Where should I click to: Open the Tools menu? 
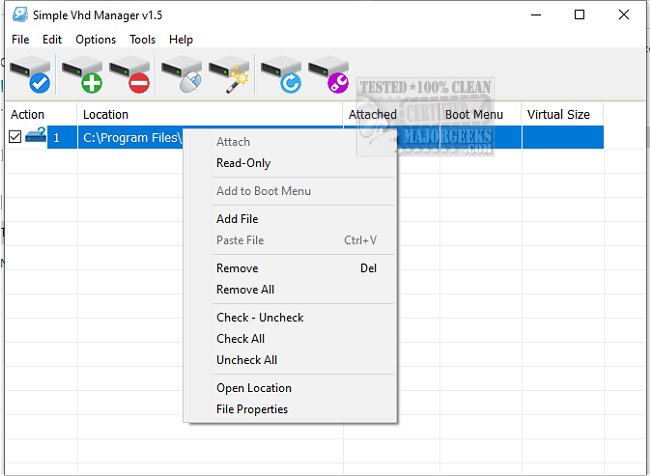click(x=142, y=39)
